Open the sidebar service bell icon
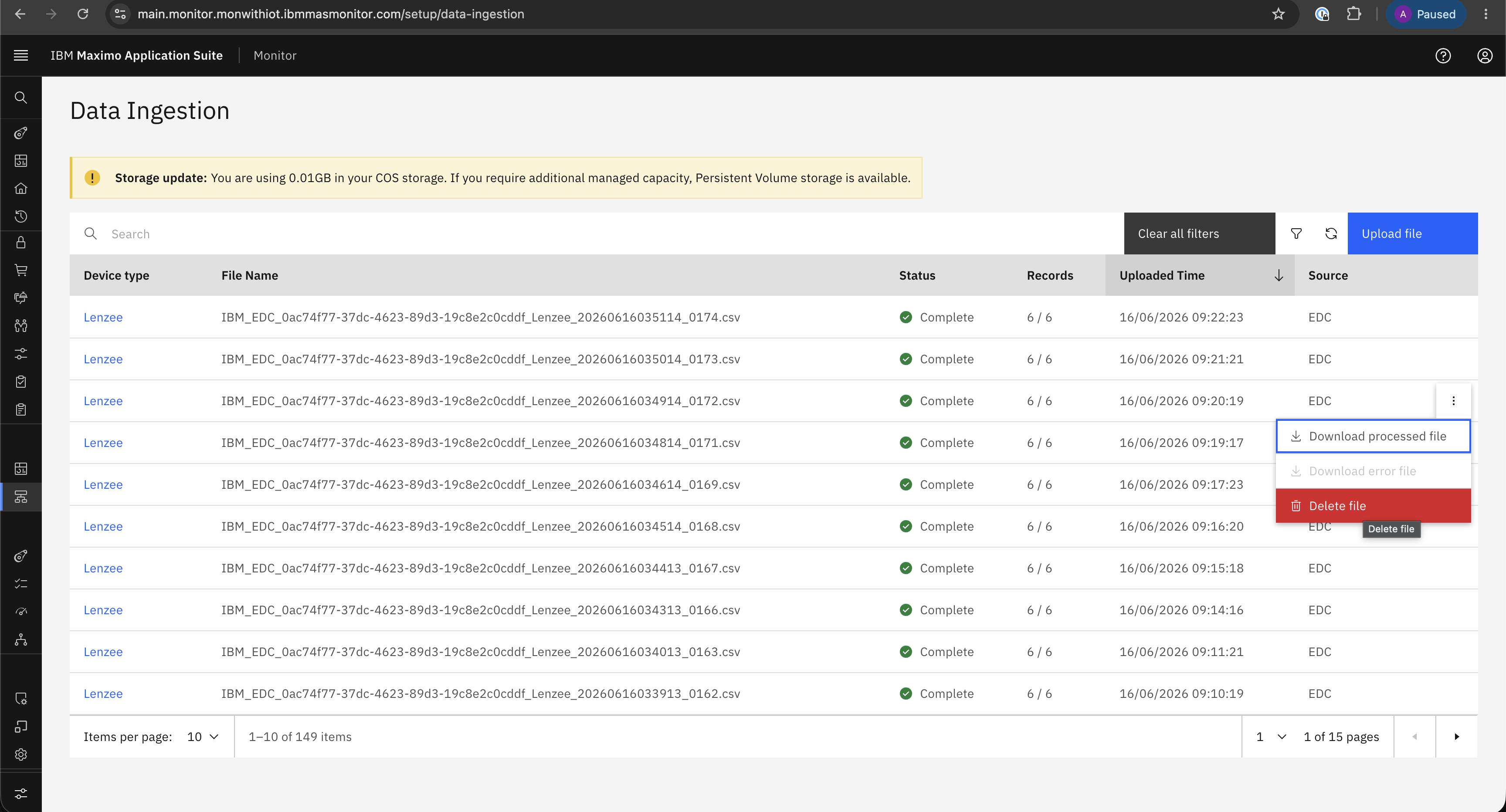1506x812 pixels. [x=21, y=298]
